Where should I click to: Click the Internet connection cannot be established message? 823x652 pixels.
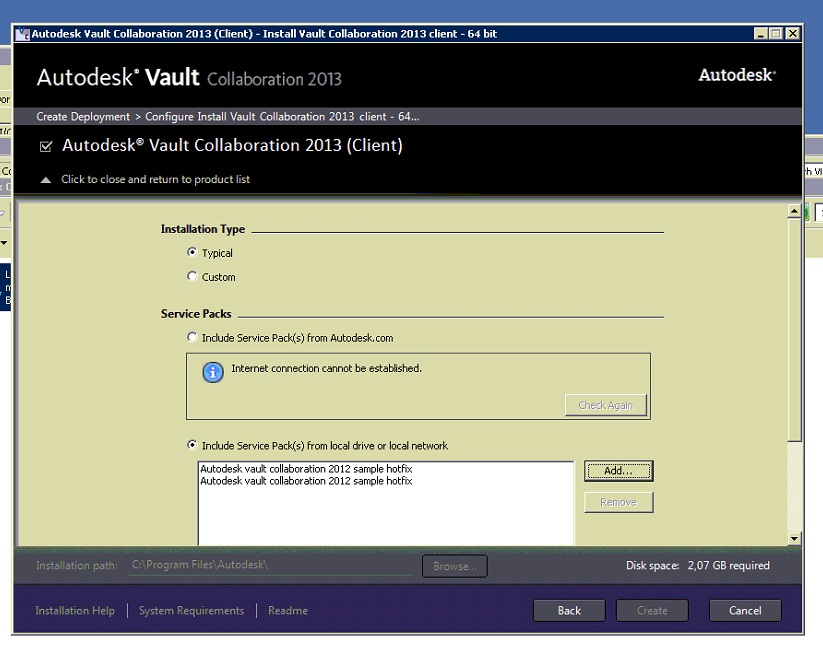(x=326, y=369)
